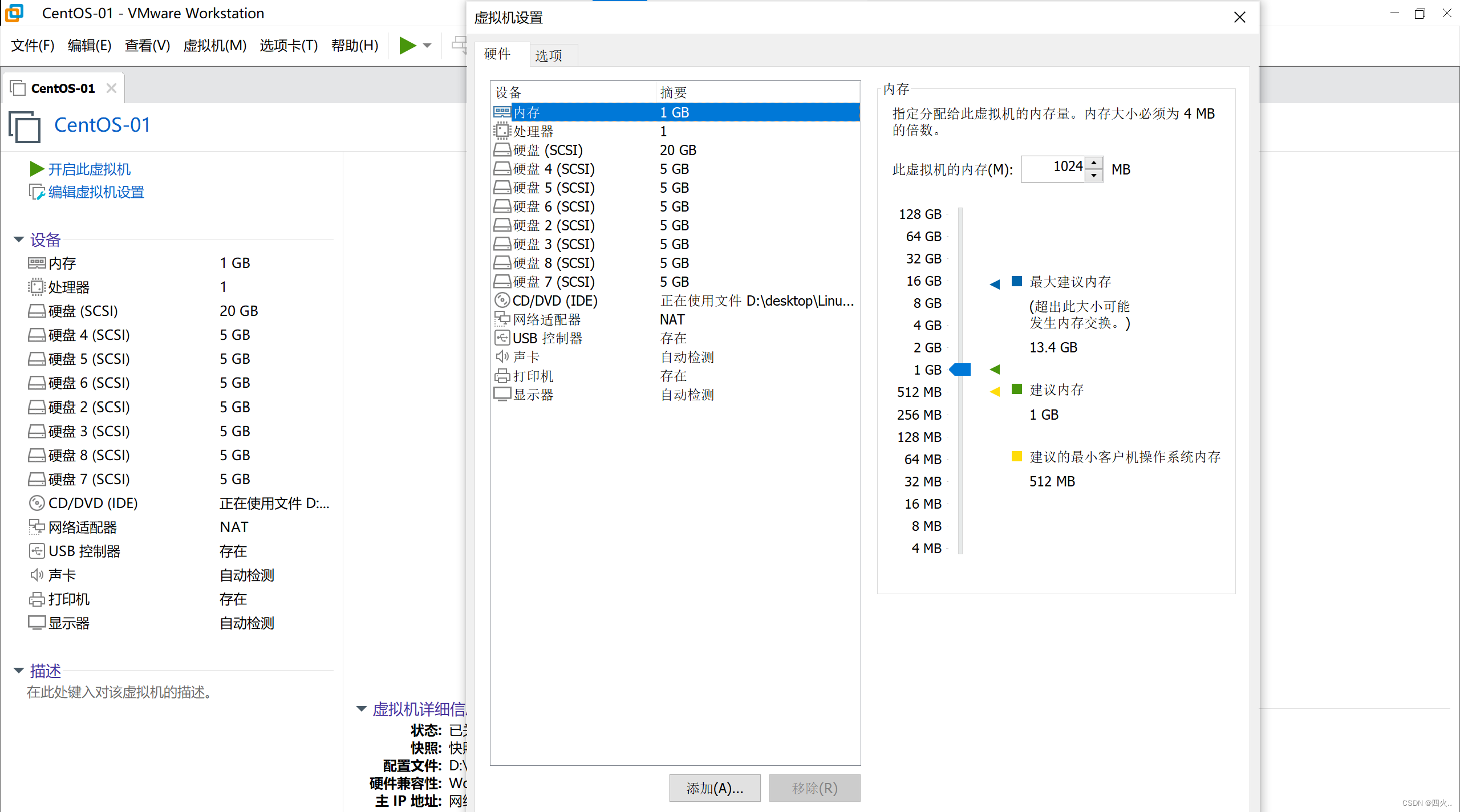Click the 设备 column header

(x=573, y=92)
